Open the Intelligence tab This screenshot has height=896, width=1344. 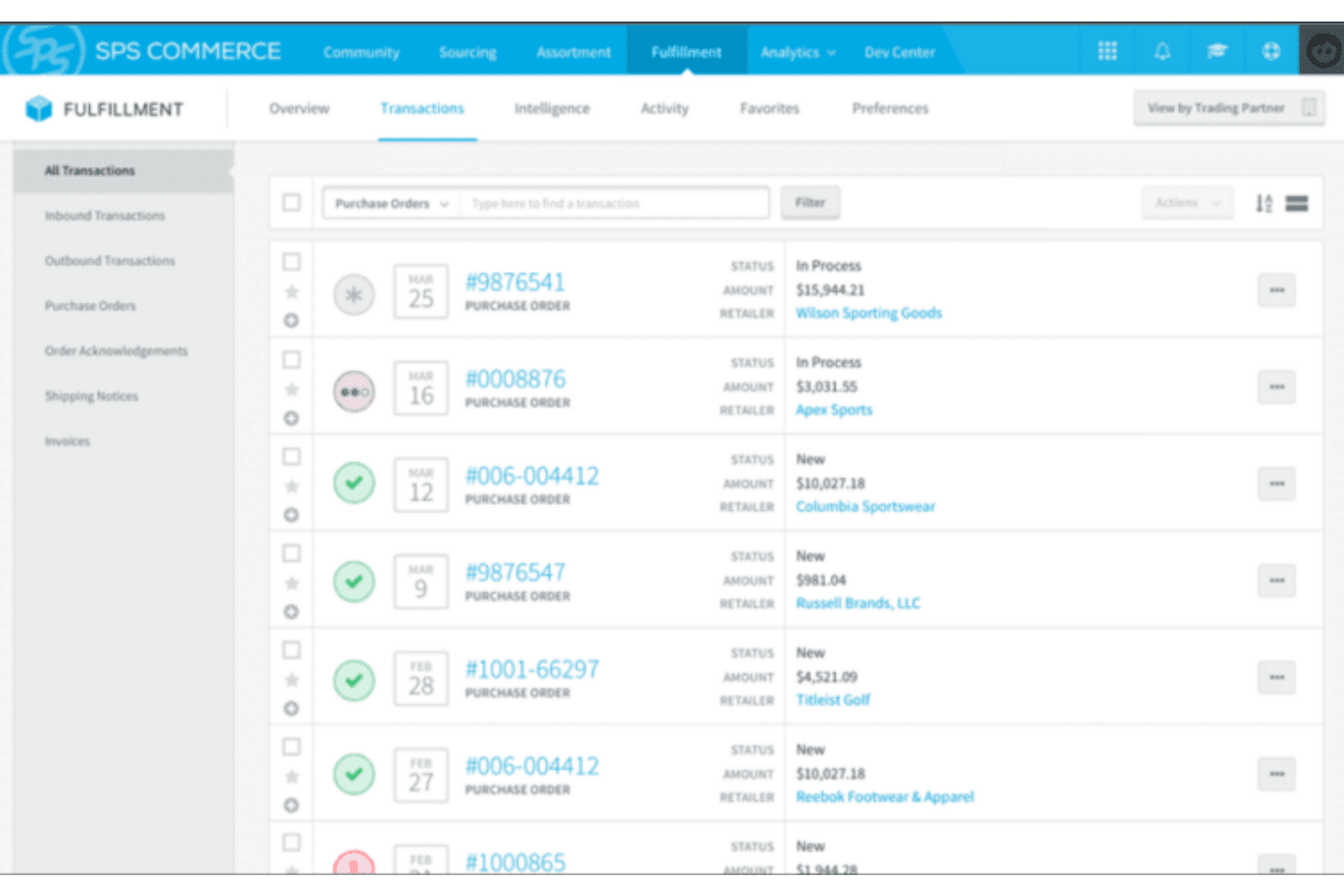click(x=552, y=108)
